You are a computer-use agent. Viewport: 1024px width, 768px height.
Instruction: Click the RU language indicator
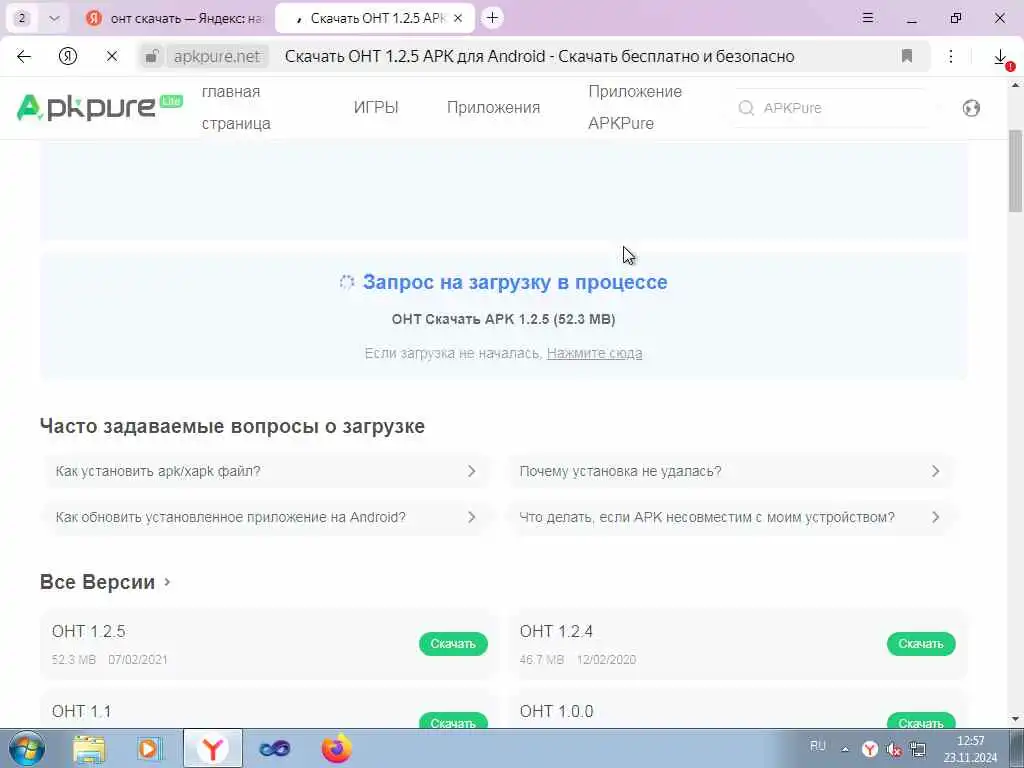tap(818, 746)
